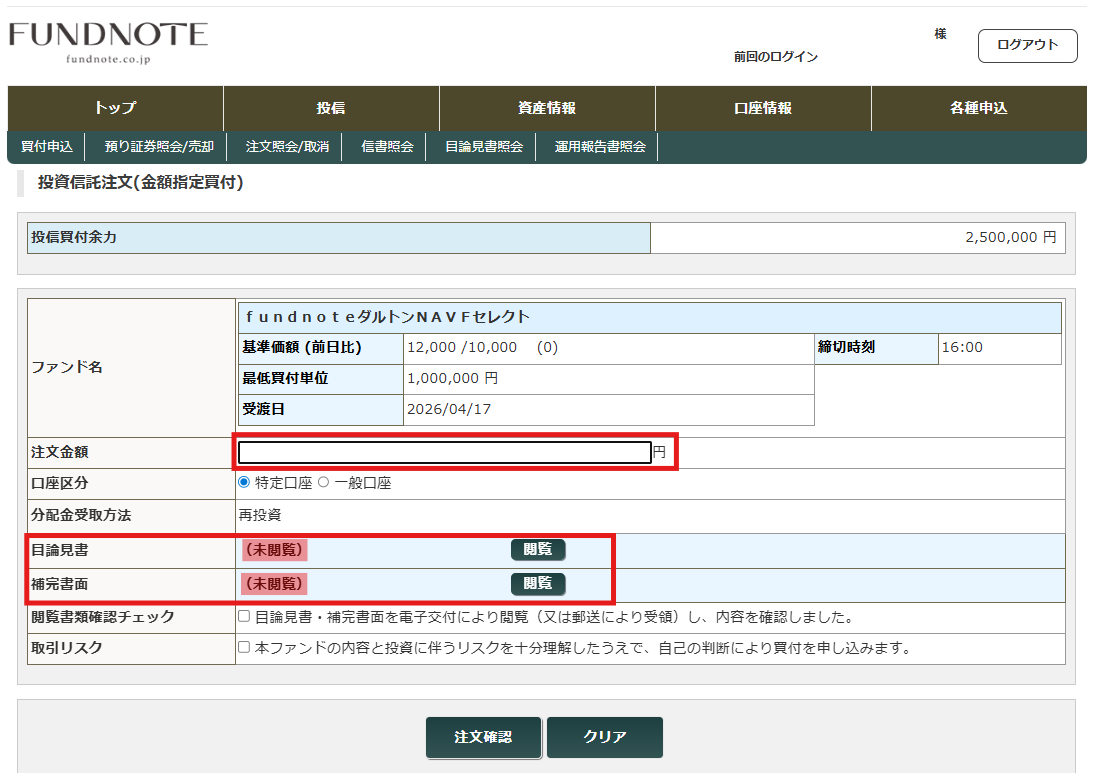
Task: Choose the 一般口座 radio button
Action: tap(323, 483)
